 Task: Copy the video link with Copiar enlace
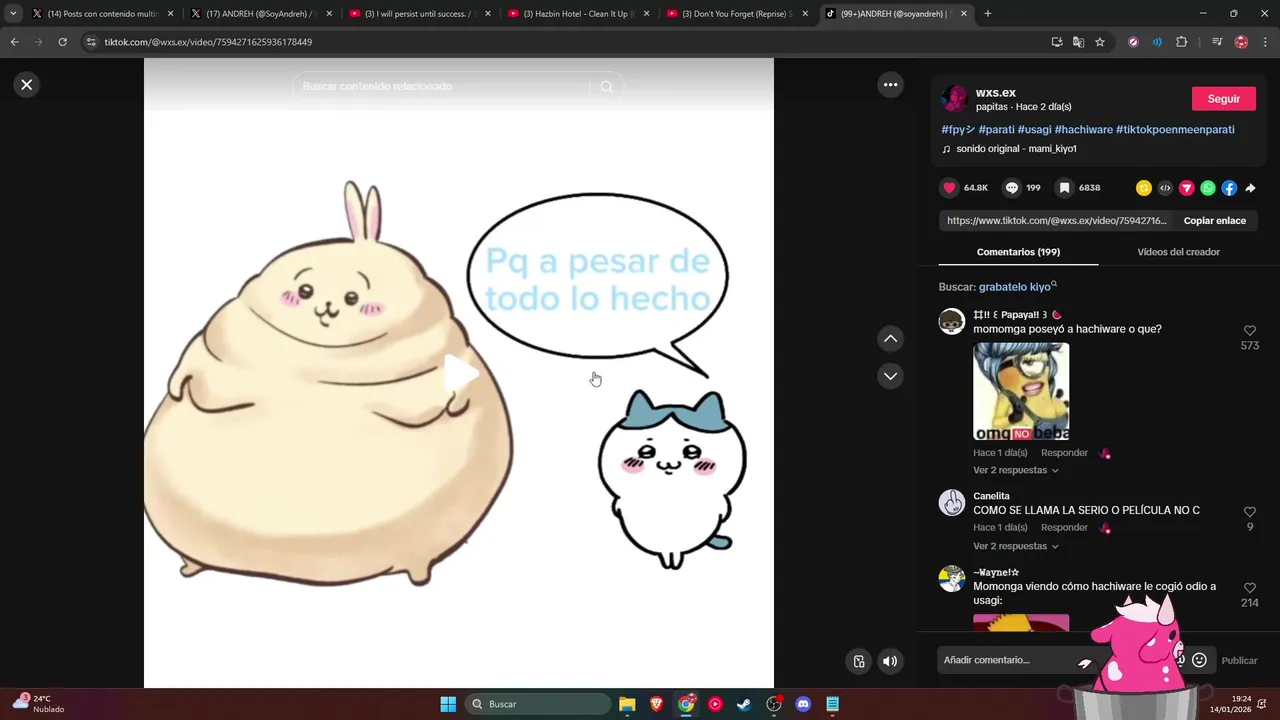[x=1214, y=221]
